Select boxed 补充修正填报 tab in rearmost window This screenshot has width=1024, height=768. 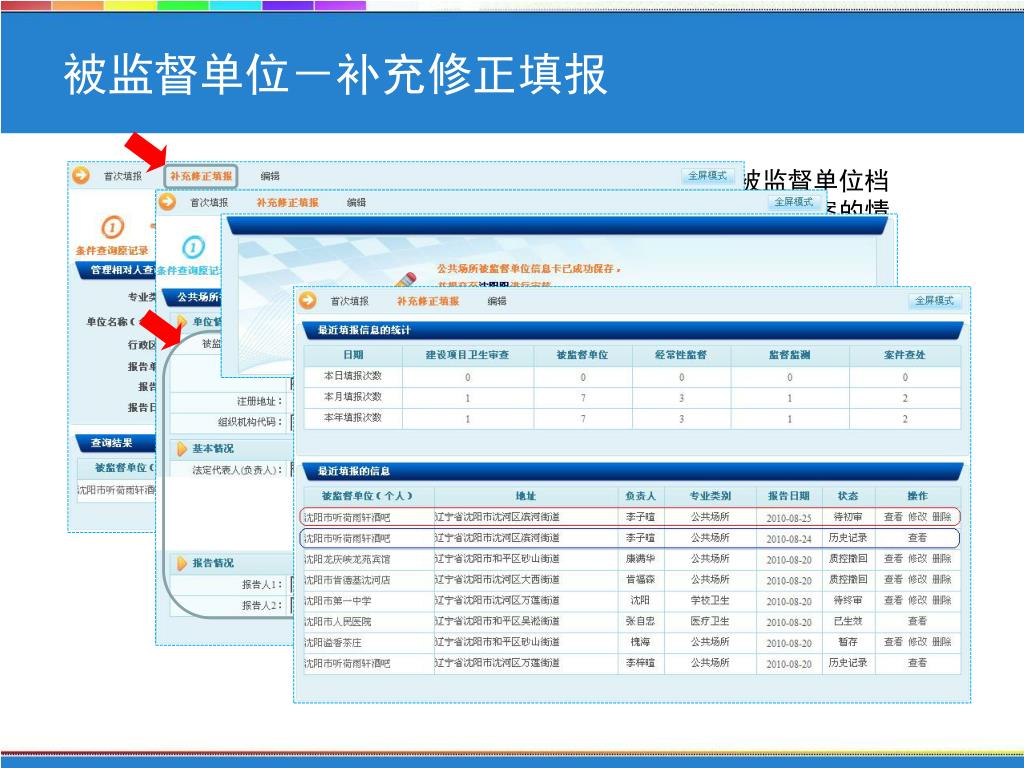[x=200, y=176]
